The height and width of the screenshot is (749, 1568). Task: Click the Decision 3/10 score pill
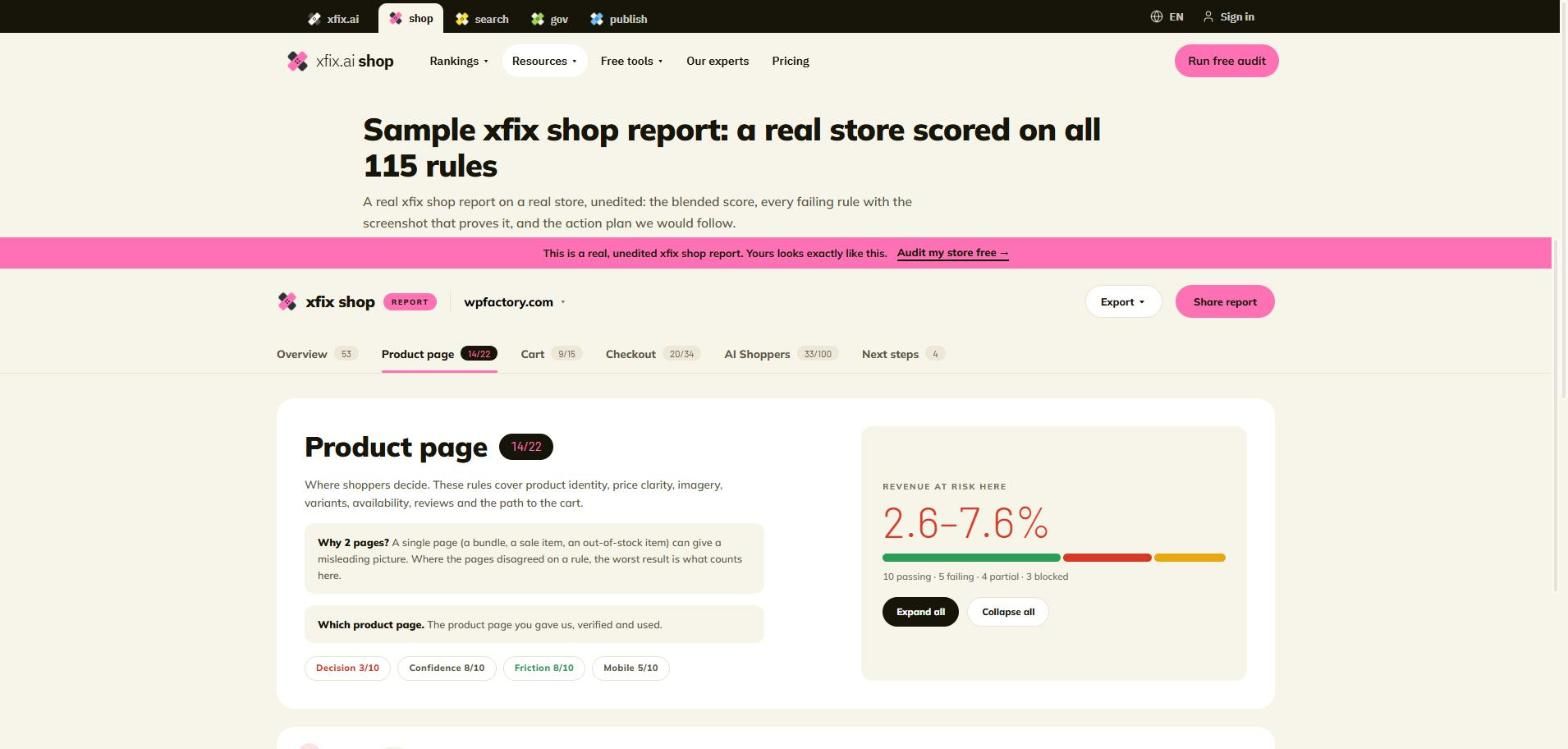click(x=348, y=668)
